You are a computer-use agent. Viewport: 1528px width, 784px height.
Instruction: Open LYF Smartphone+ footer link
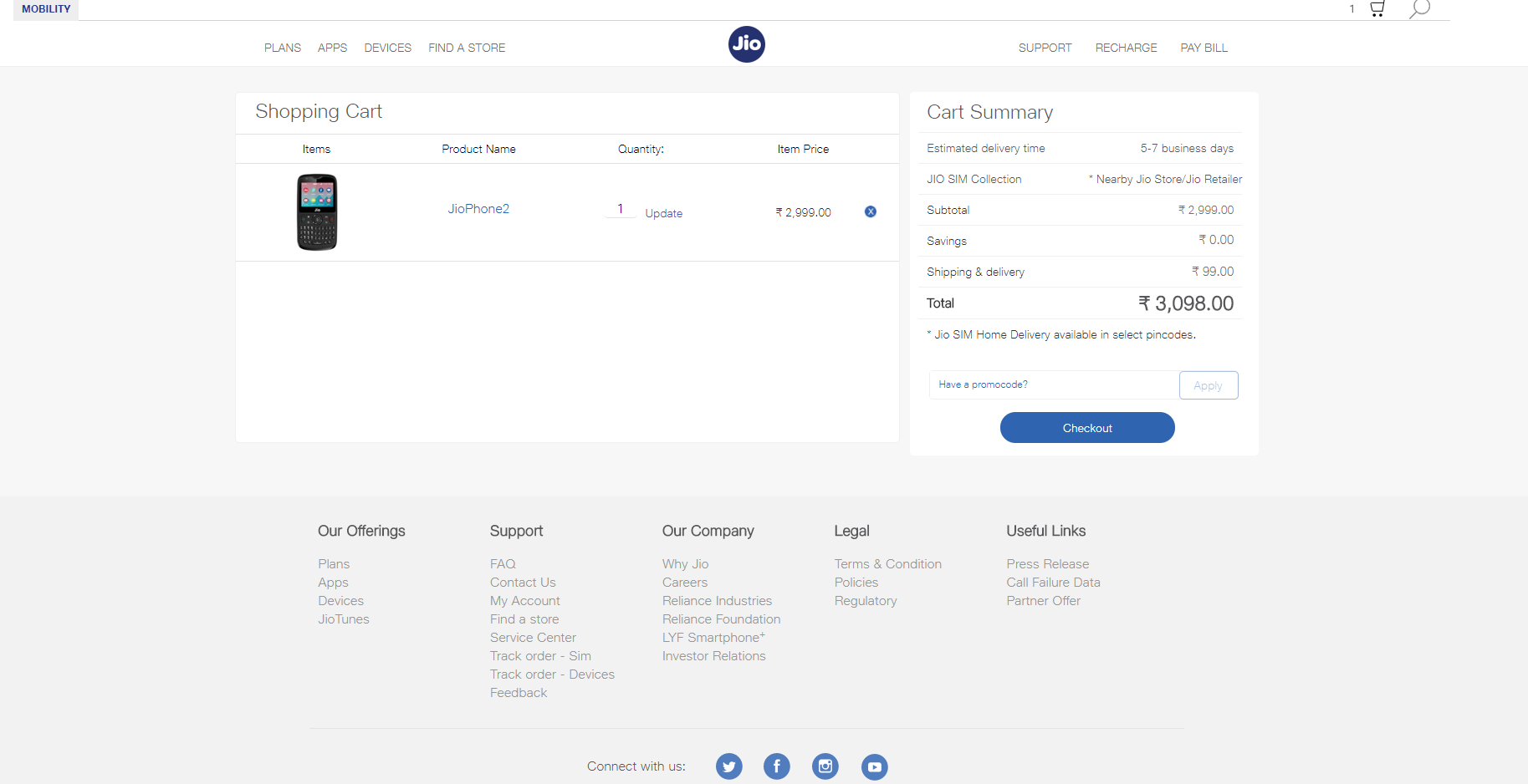[713, 638]
